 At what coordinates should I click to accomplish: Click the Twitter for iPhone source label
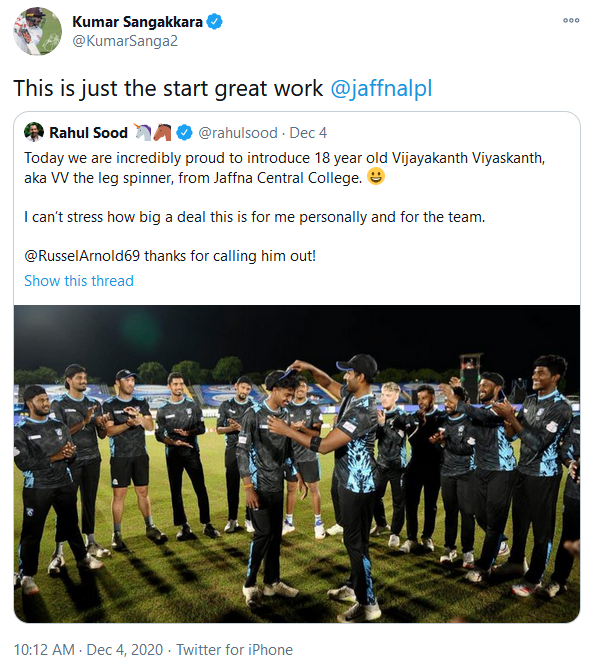235,649
